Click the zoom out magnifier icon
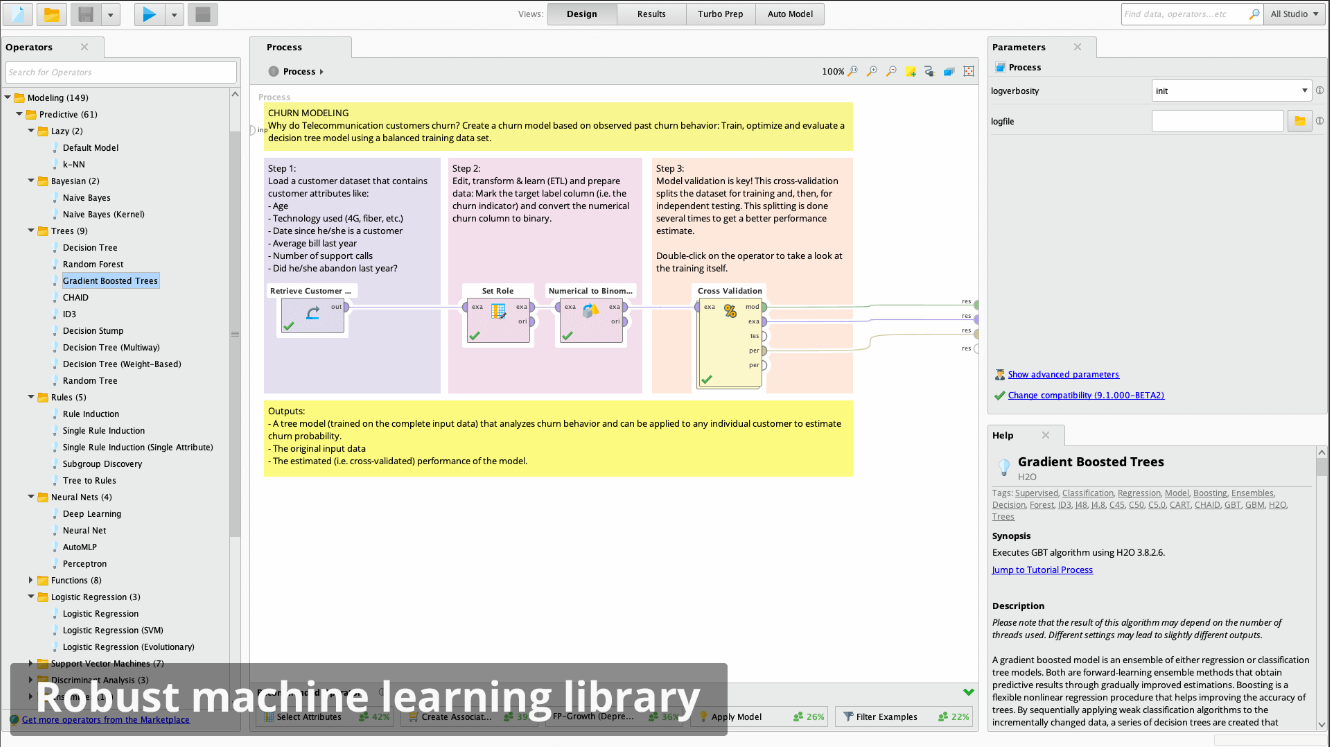1330x747 pixels. pyautogui.click(x=891, y=72)
